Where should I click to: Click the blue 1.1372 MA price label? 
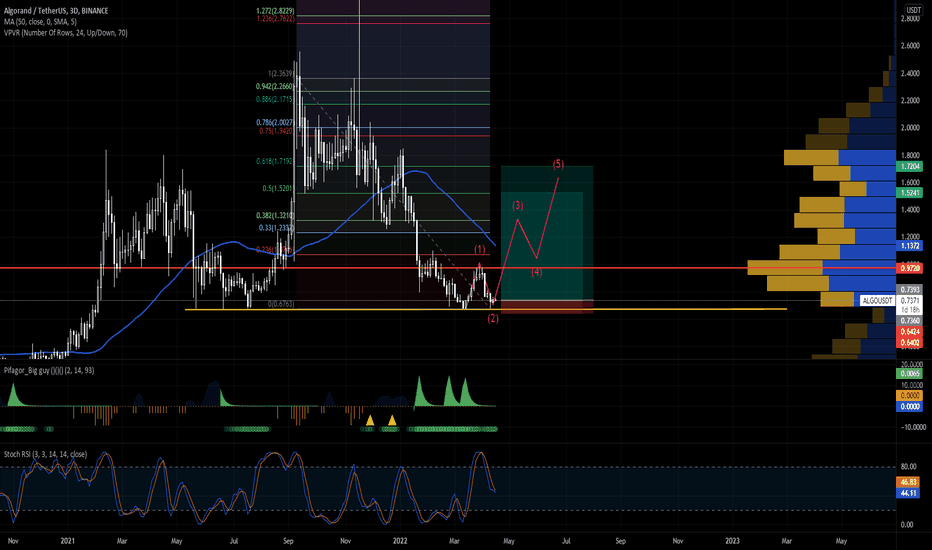[x=910, y=246]
